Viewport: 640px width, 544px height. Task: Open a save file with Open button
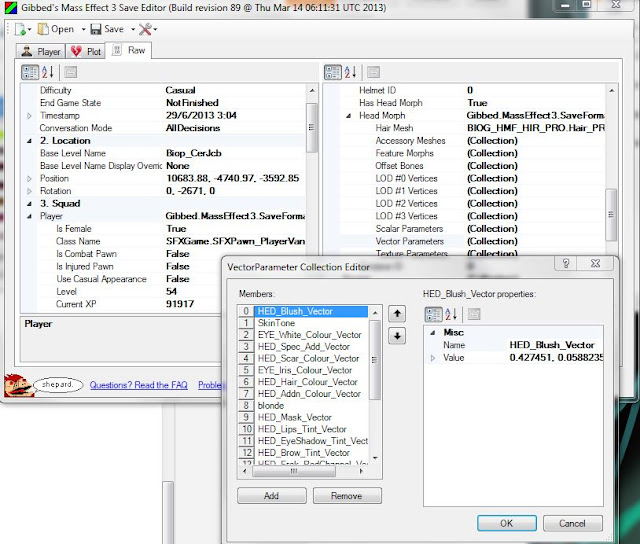tap(56, 29)
